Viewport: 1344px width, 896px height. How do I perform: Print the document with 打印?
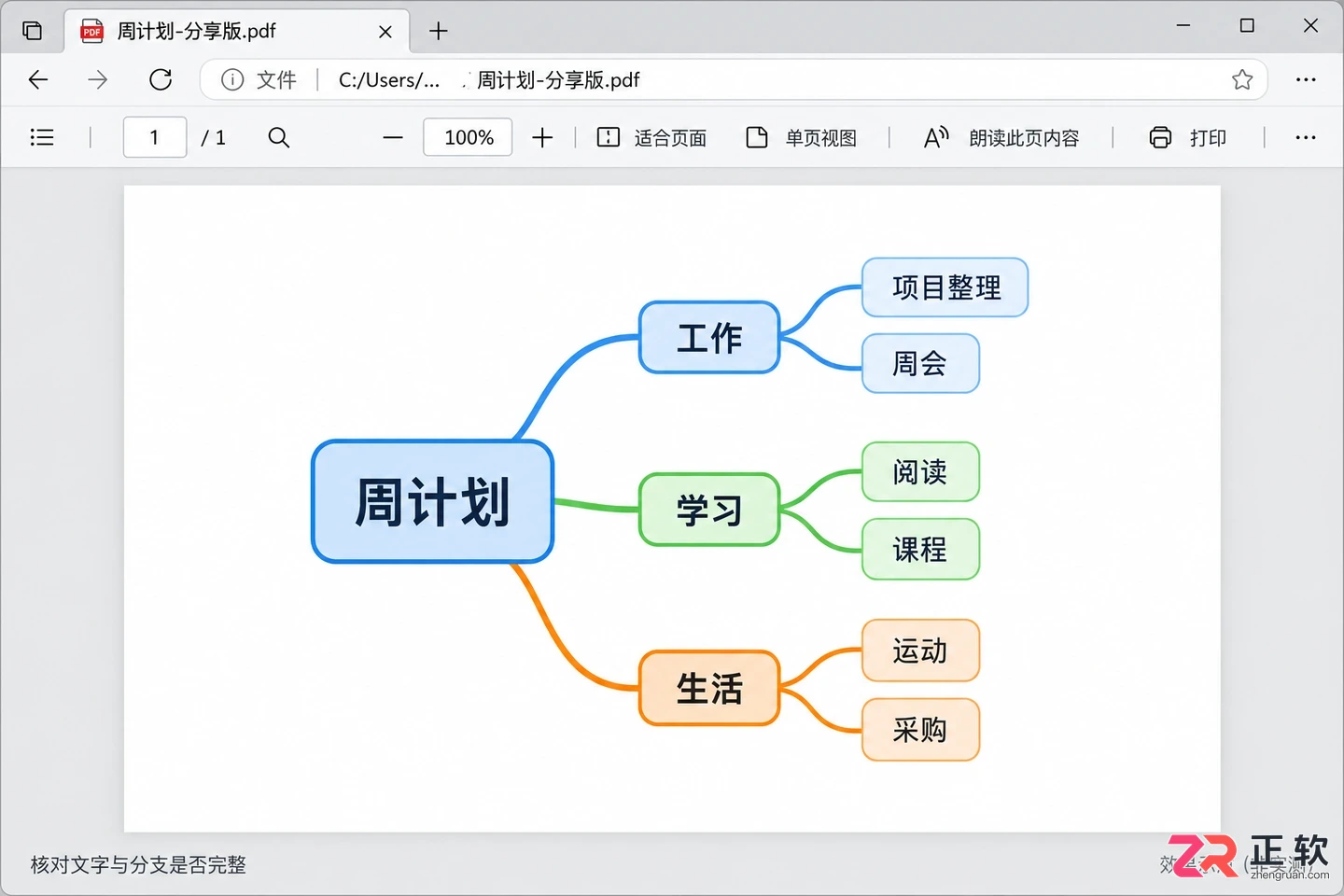coord(1187,138)
